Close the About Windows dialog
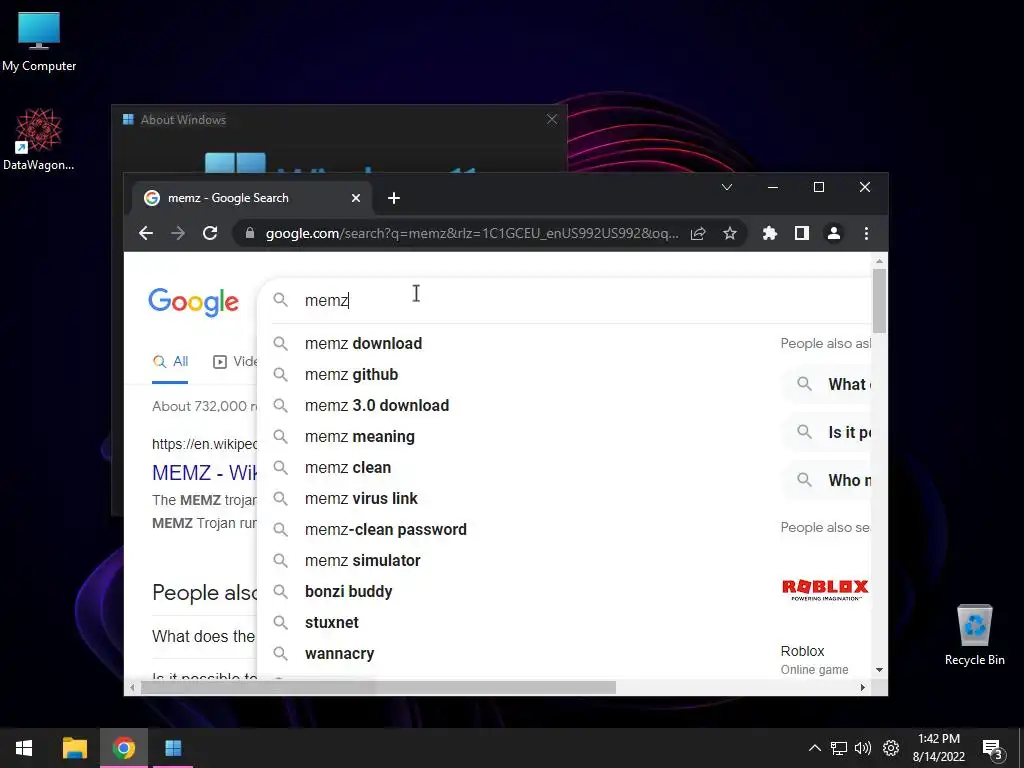The image size is (1024, 768). [552, 120]
